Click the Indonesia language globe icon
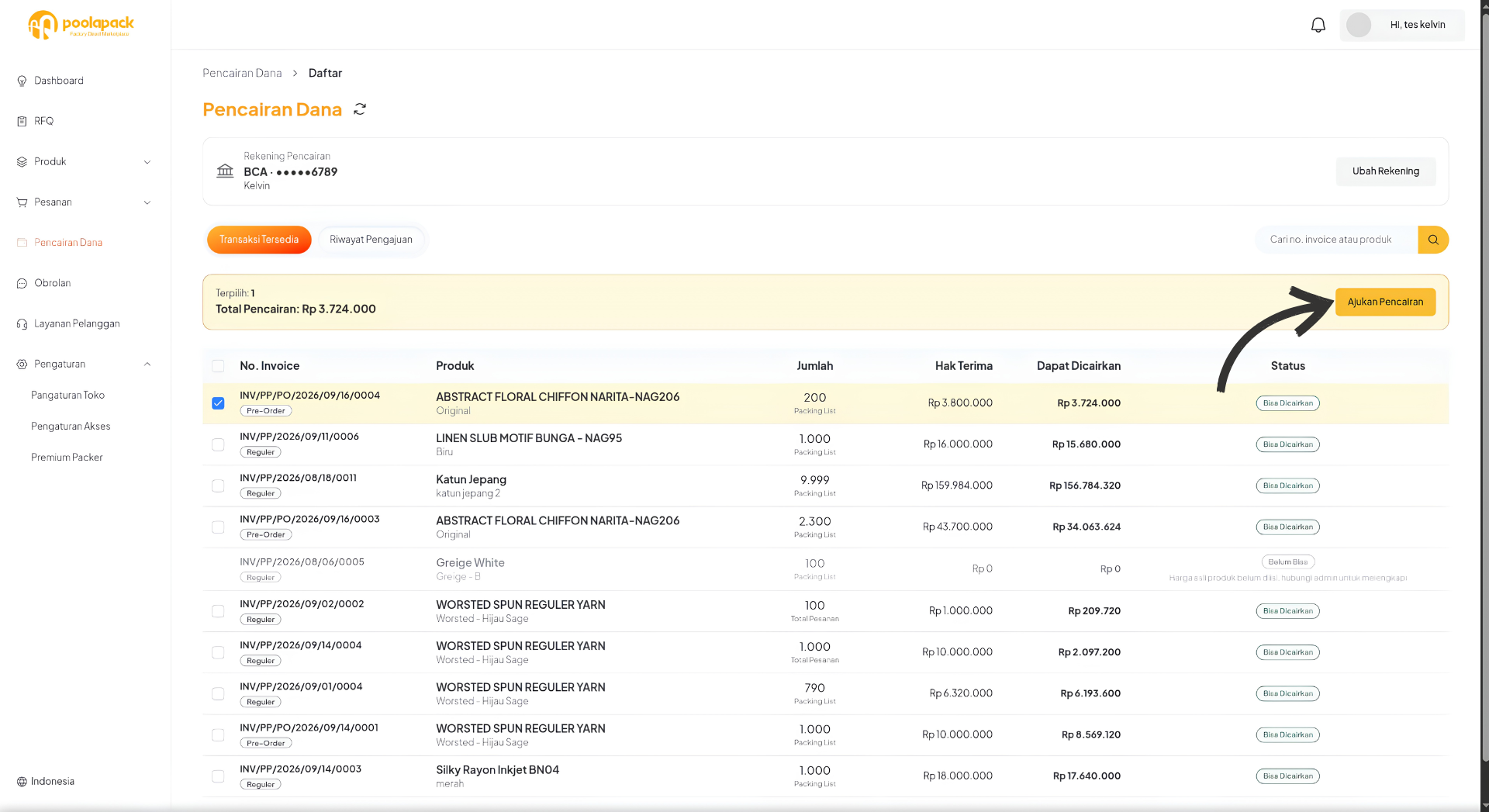Viewport: 1489px width, 812px height. click(x=22, y=782)
